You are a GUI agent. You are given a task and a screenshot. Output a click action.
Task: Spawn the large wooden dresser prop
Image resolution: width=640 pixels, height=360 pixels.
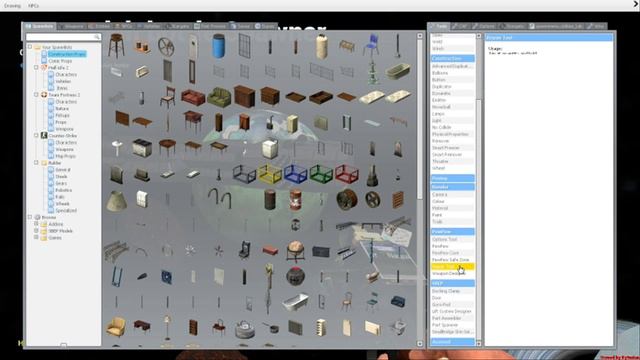click(244, 96)
